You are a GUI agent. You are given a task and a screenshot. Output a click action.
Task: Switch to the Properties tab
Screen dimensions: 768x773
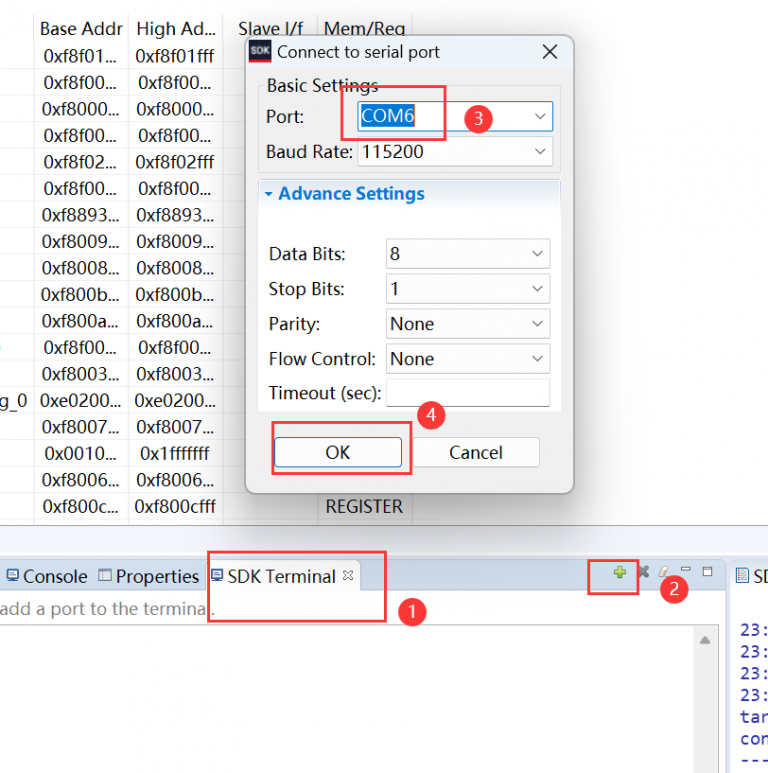click(149, 576)
